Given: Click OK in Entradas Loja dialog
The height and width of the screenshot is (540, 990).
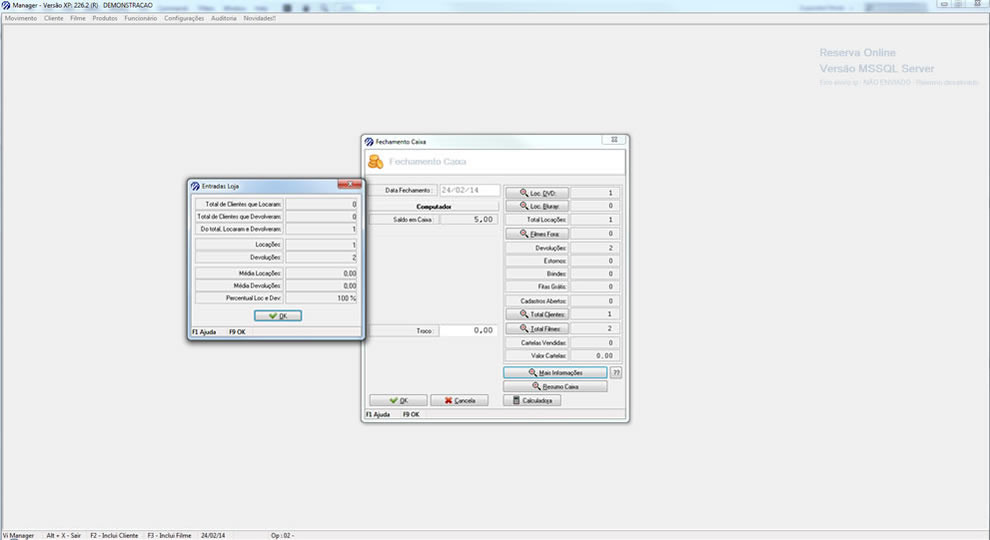Looking at the screenshot, I should [x=277, y=315].
